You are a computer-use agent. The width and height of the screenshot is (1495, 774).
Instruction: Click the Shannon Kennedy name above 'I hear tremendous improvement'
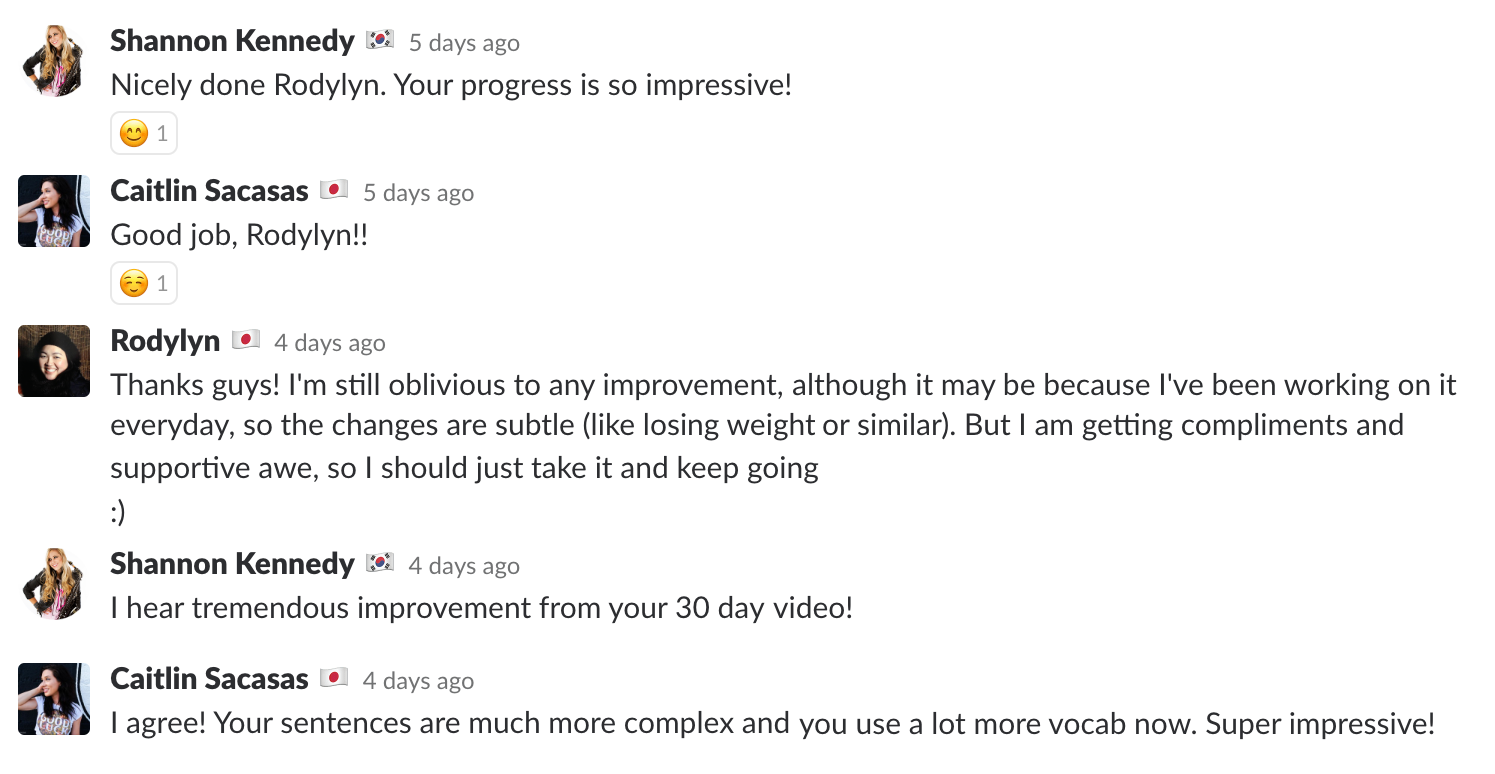[232, 564]
